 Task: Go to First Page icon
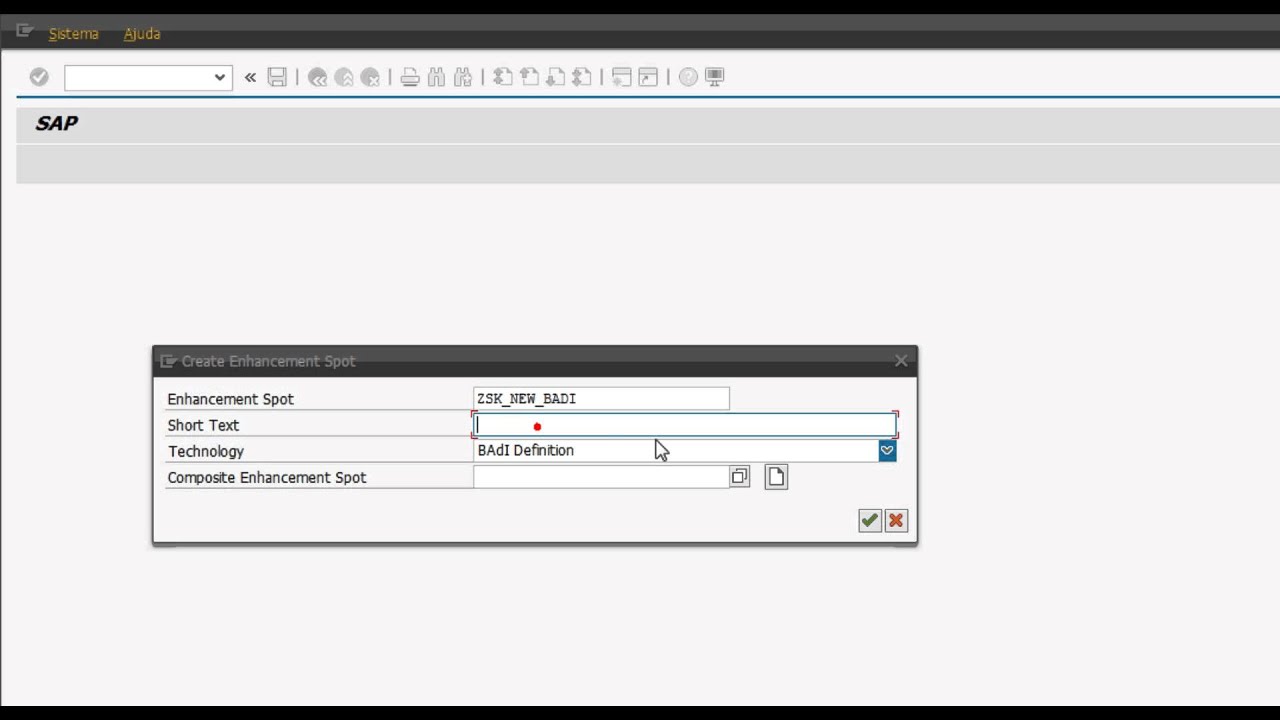pyautogui.click(x=503, y=77)
